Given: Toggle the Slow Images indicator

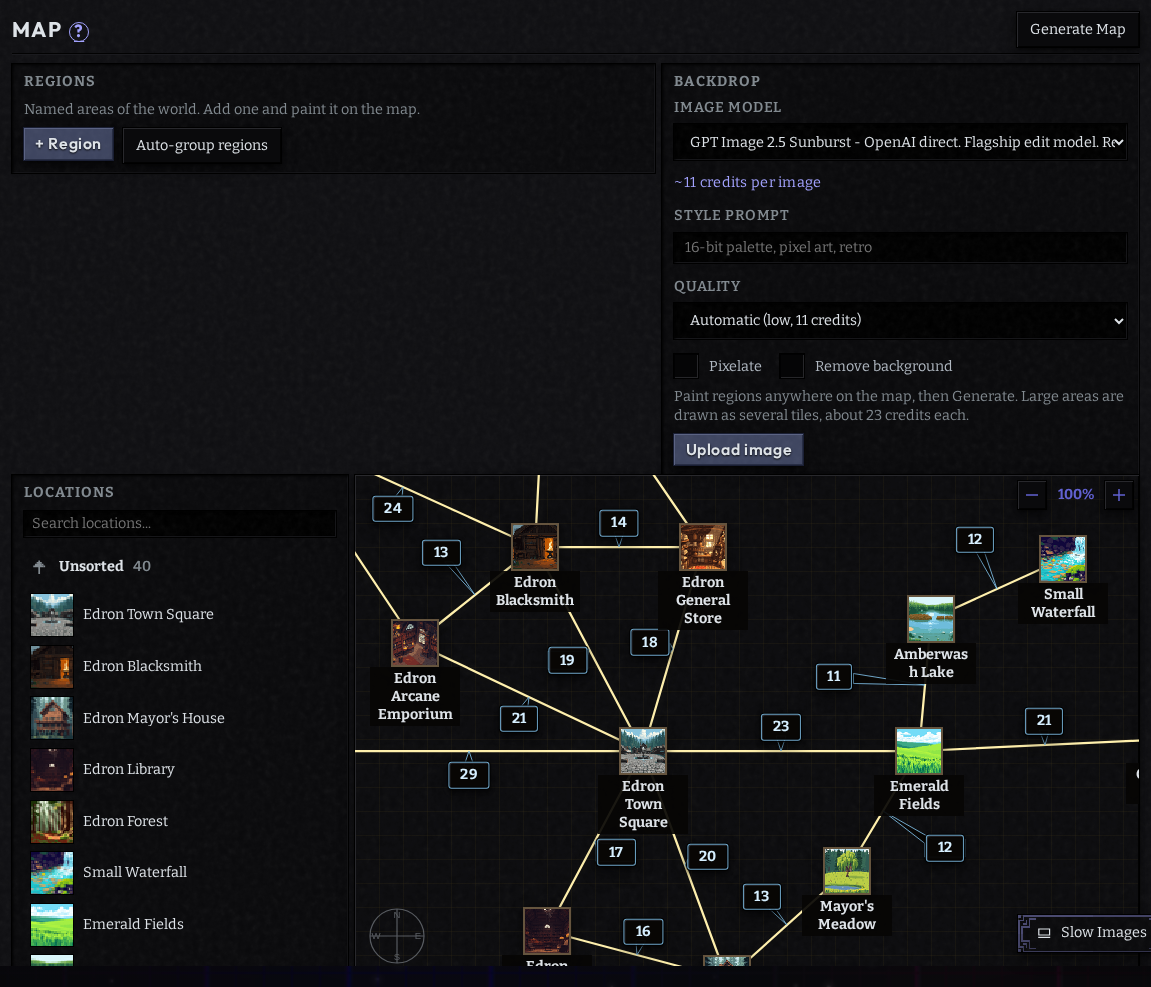Looking at the screenshot, I should (1085, 933).
